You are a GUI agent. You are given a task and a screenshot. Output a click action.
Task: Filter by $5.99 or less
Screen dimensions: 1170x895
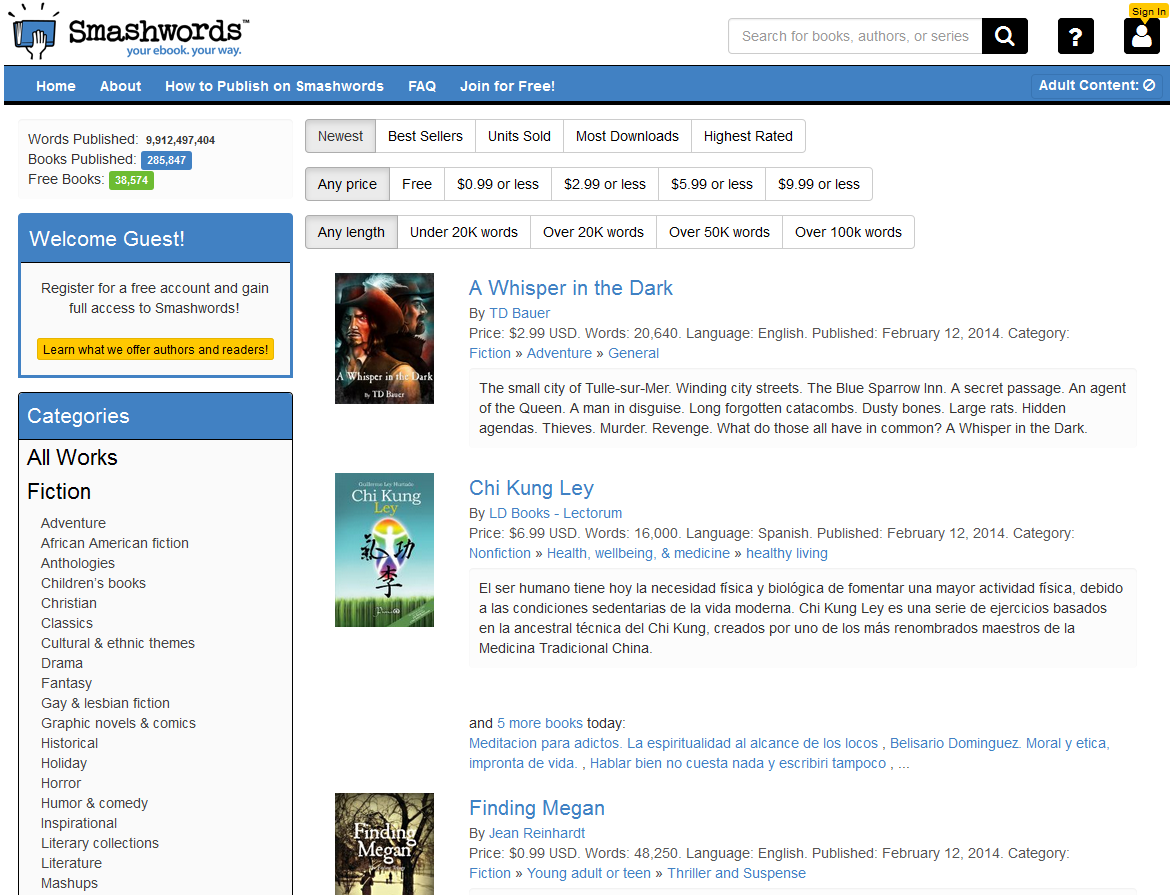712,184
